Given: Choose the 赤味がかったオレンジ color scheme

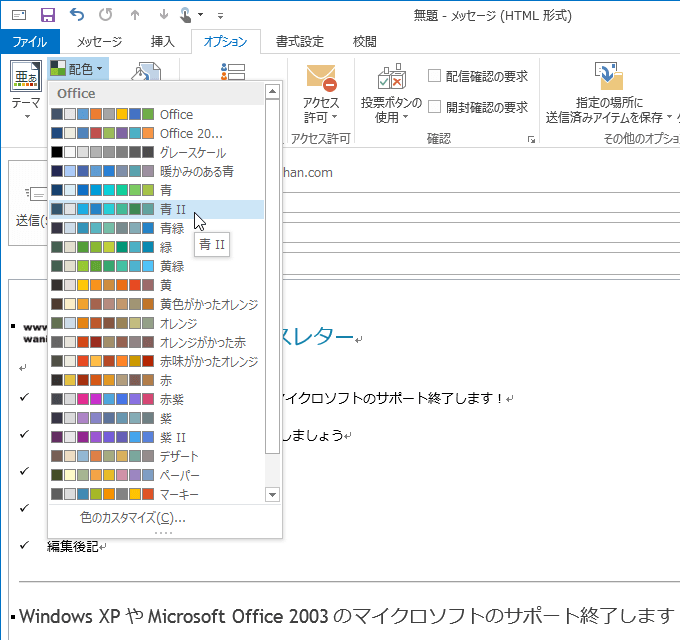Looking at the screenshot, I should tap(157, 361).
